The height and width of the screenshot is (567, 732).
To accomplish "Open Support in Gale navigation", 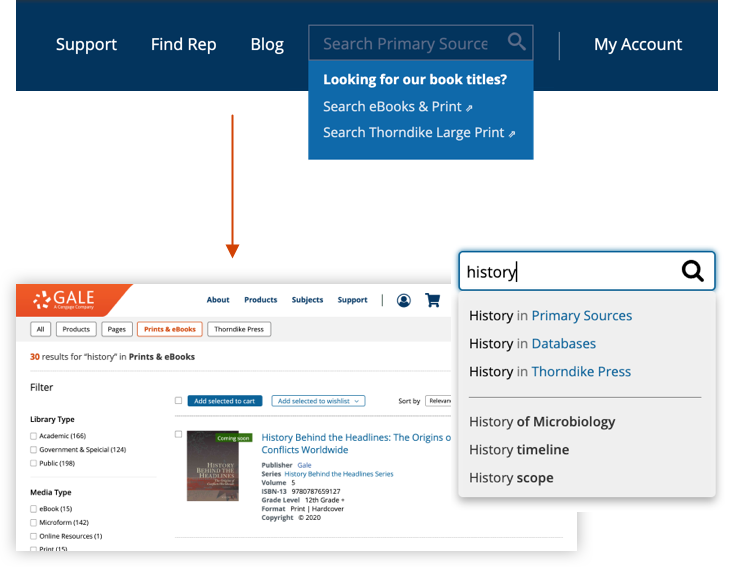I will (352, 300).
